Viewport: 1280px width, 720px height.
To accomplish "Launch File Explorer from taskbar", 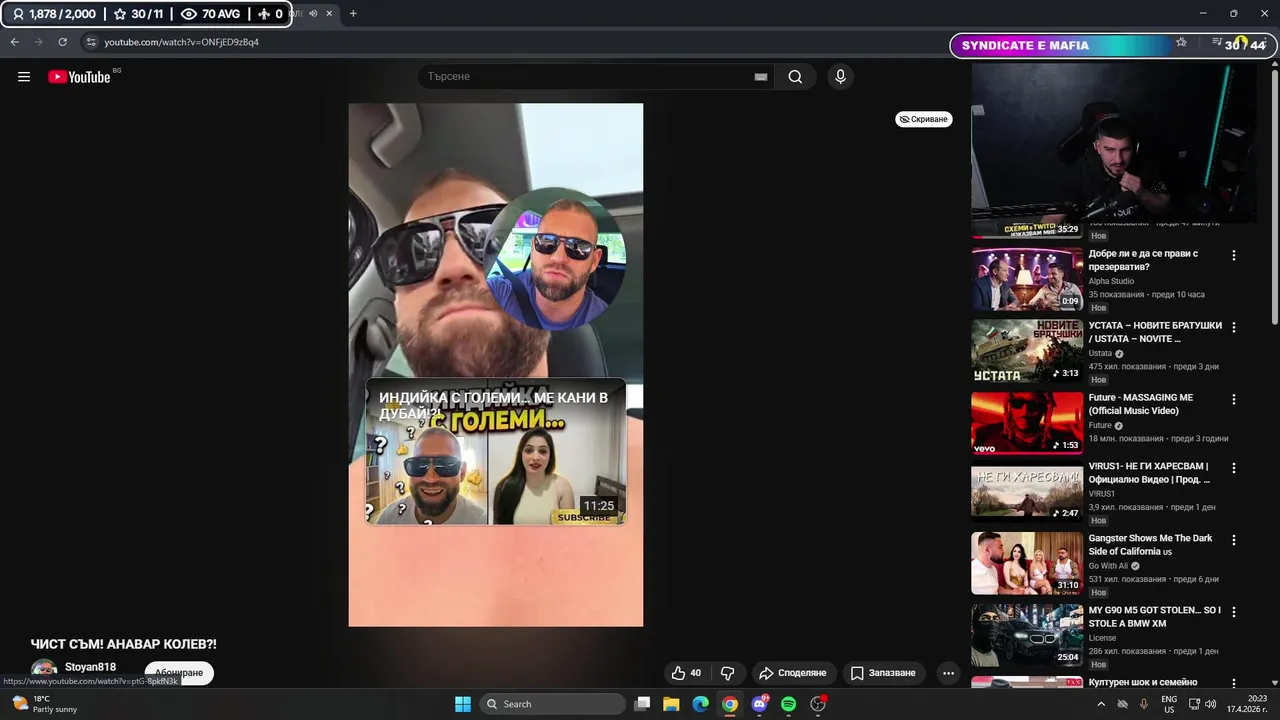I will pos(671,704).
